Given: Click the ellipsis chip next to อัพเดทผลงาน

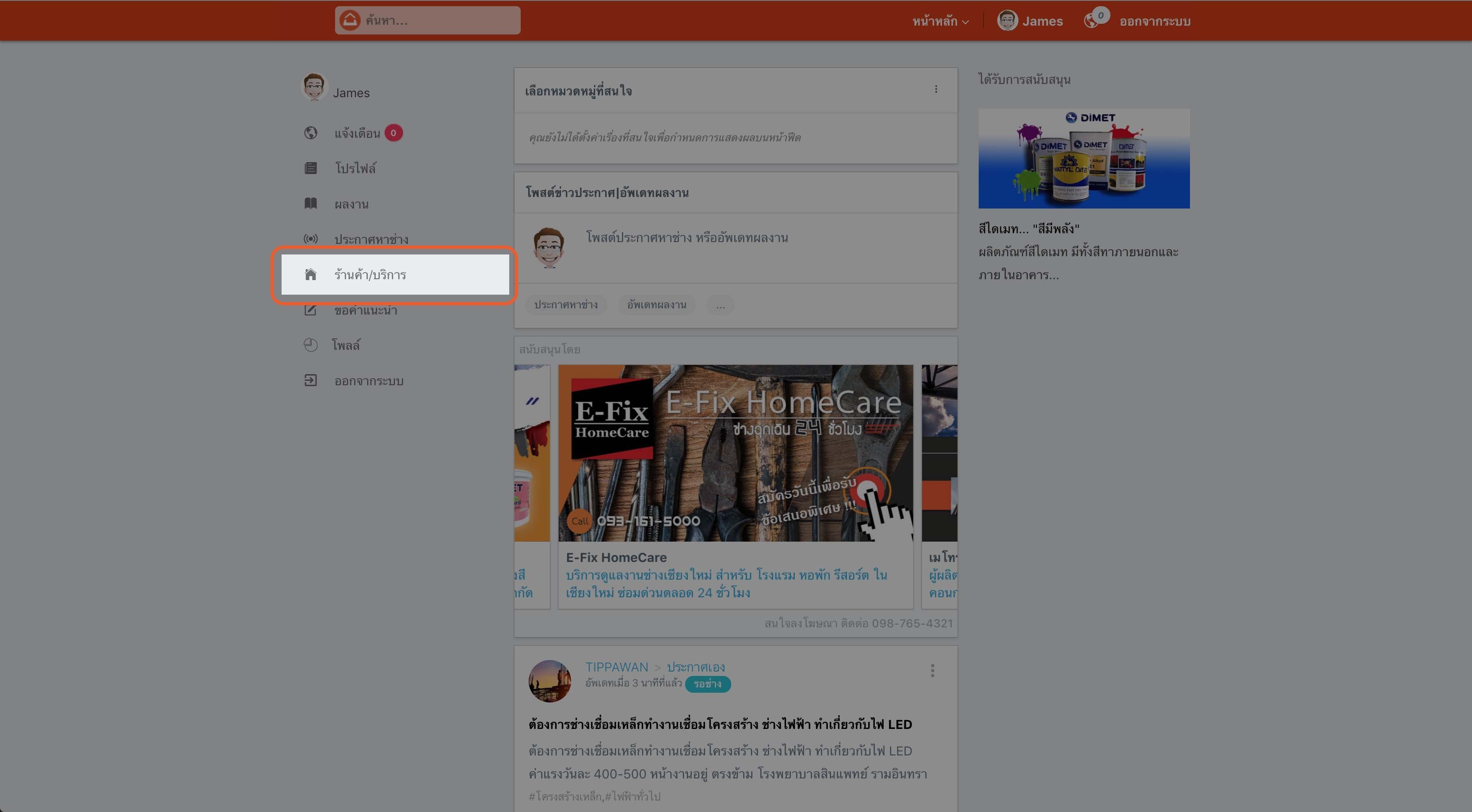Looking at the screenshot, I should 720,304.
